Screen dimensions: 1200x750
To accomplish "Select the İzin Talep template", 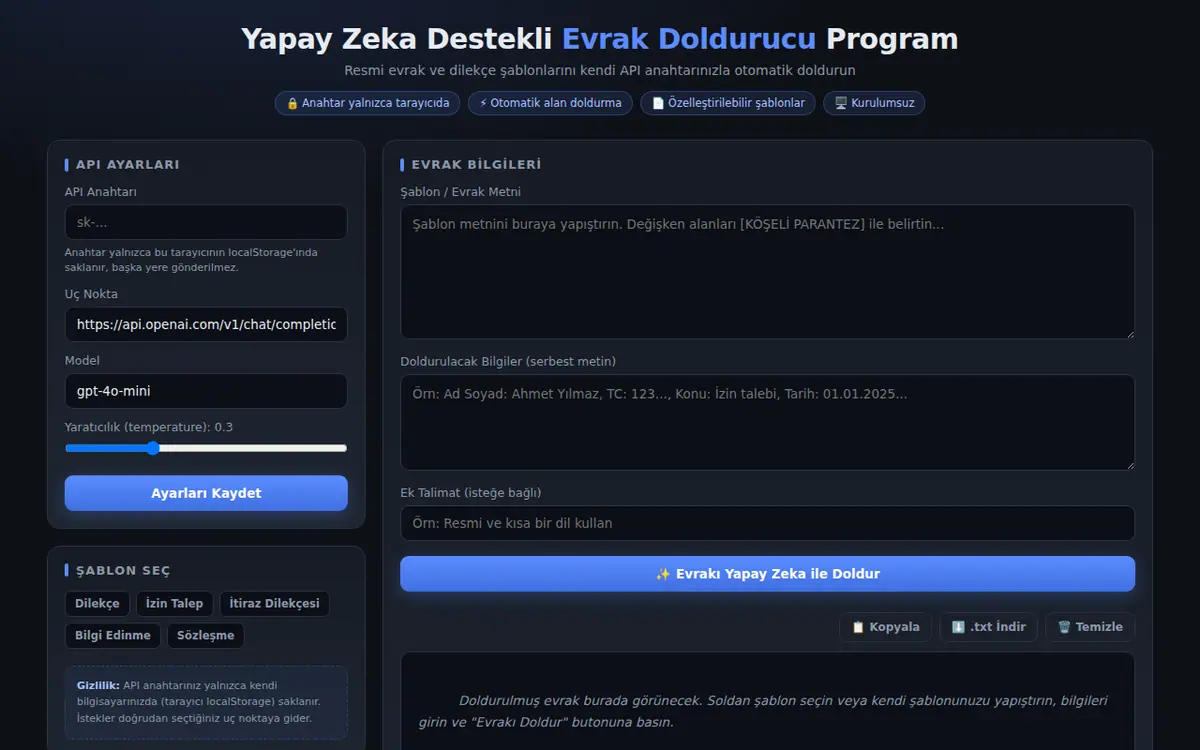I will 174,603.
